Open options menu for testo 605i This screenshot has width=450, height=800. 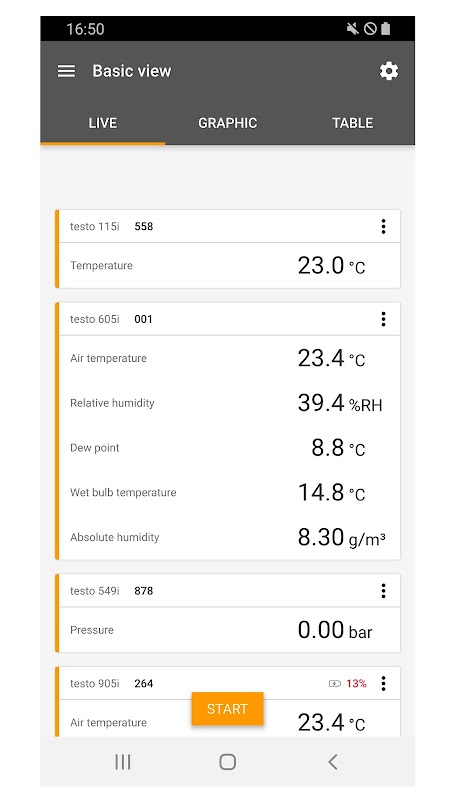click(383, 319)
